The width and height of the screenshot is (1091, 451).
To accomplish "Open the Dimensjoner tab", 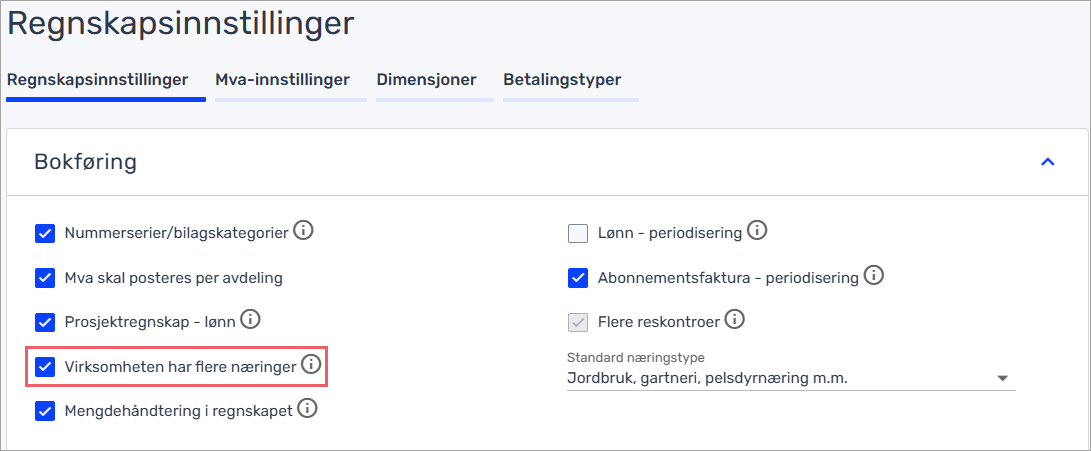I will click(426, 80).
